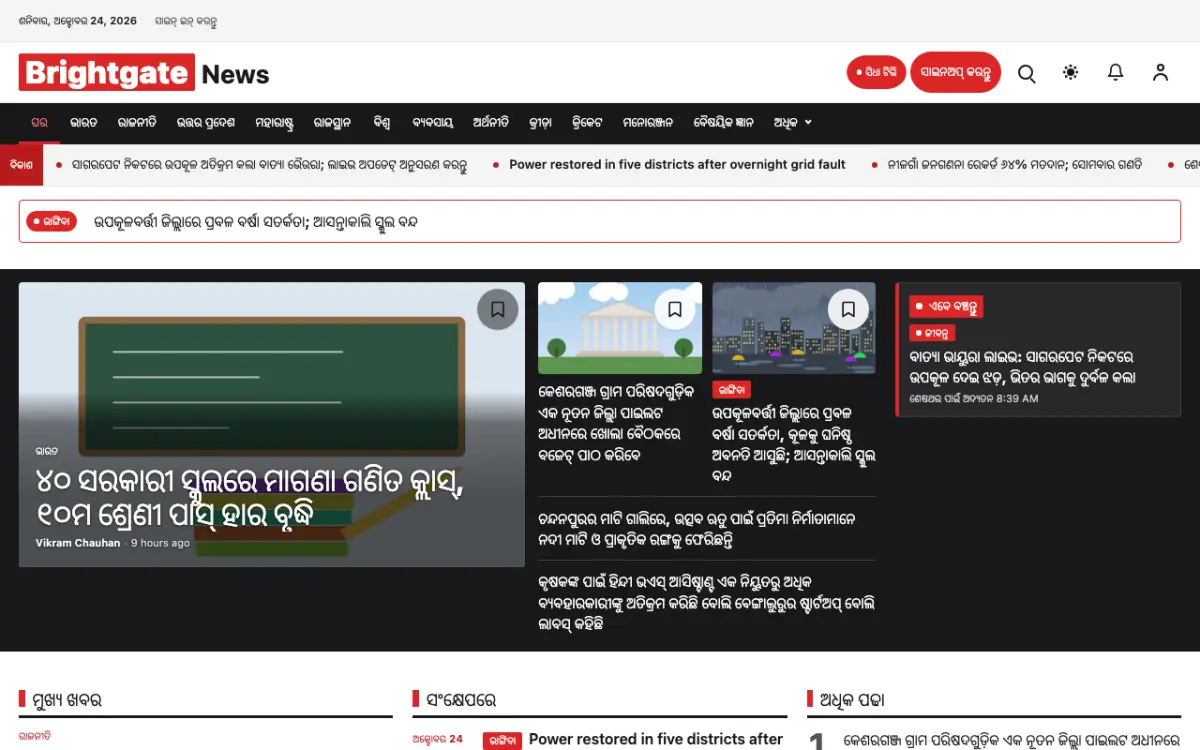Click the '9 hours ago' timestamp
This screenshot has width=1200, height=750.
[x=160, y=543]
